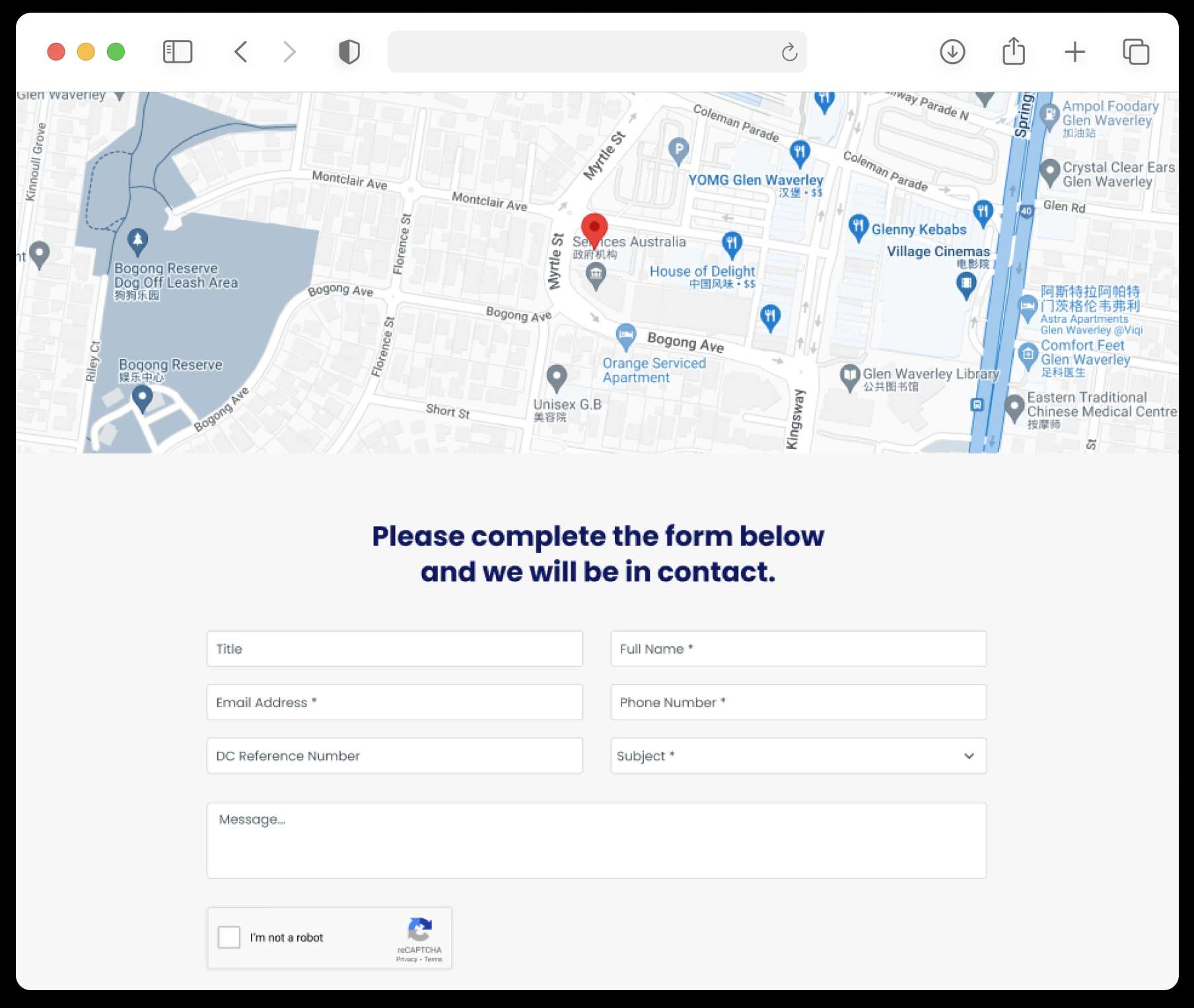Click the Eastern Traditional Chinese Medical Centre pin

[1014, 408]
